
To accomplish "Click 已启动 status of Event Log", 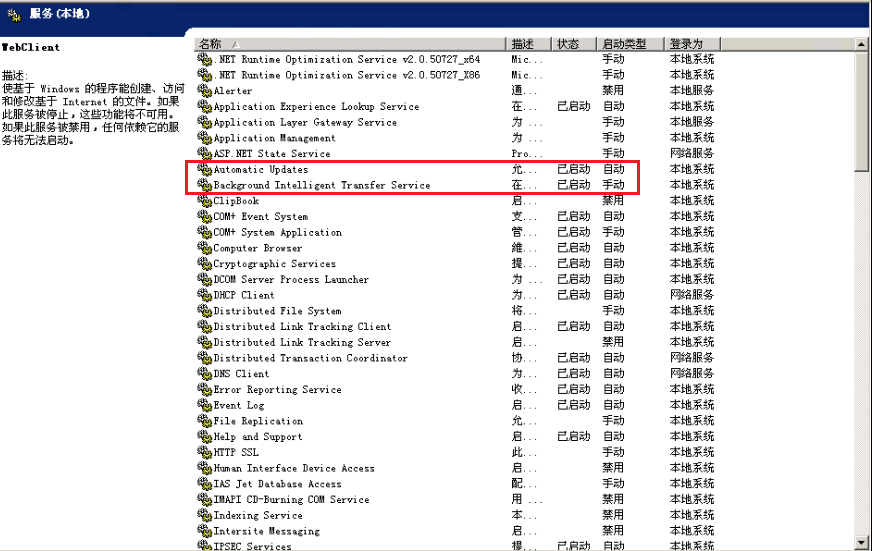I will click(x=573, y=405).
